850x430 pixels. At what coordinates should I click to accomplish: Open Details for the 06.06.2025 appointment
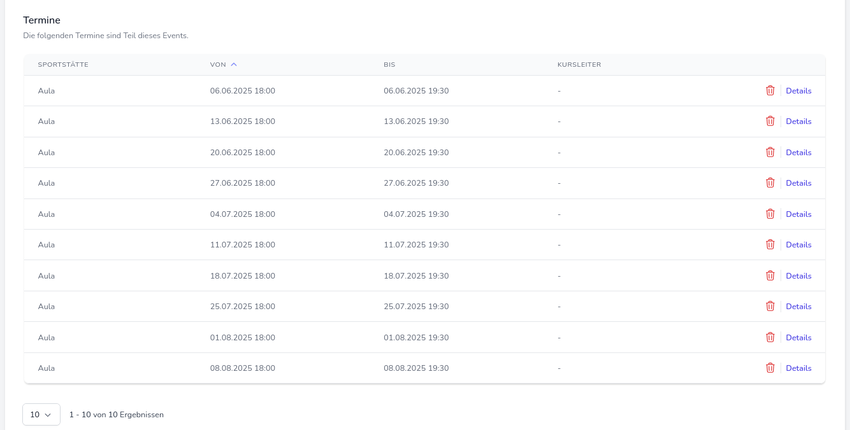pos(798,91)
